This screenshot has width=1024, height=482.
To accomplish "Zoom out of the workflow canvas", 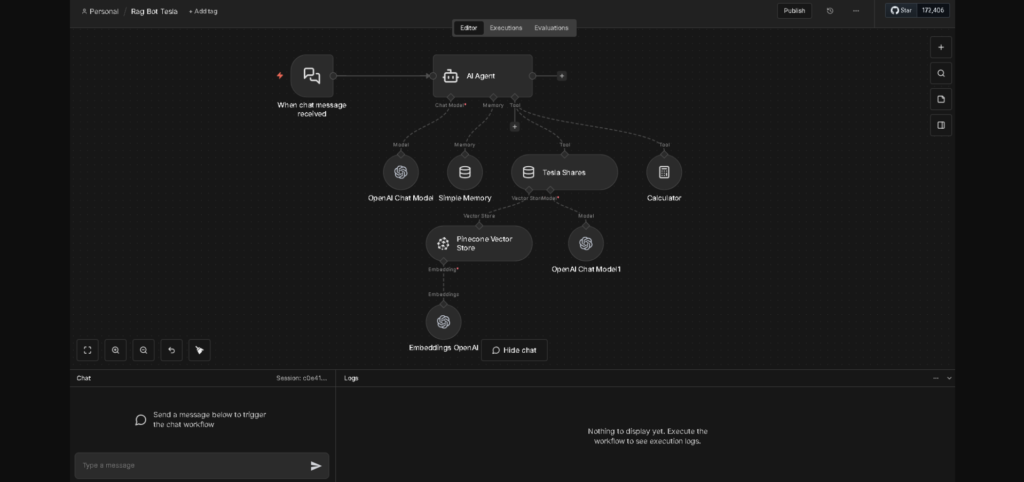I will tap(144, 350).
